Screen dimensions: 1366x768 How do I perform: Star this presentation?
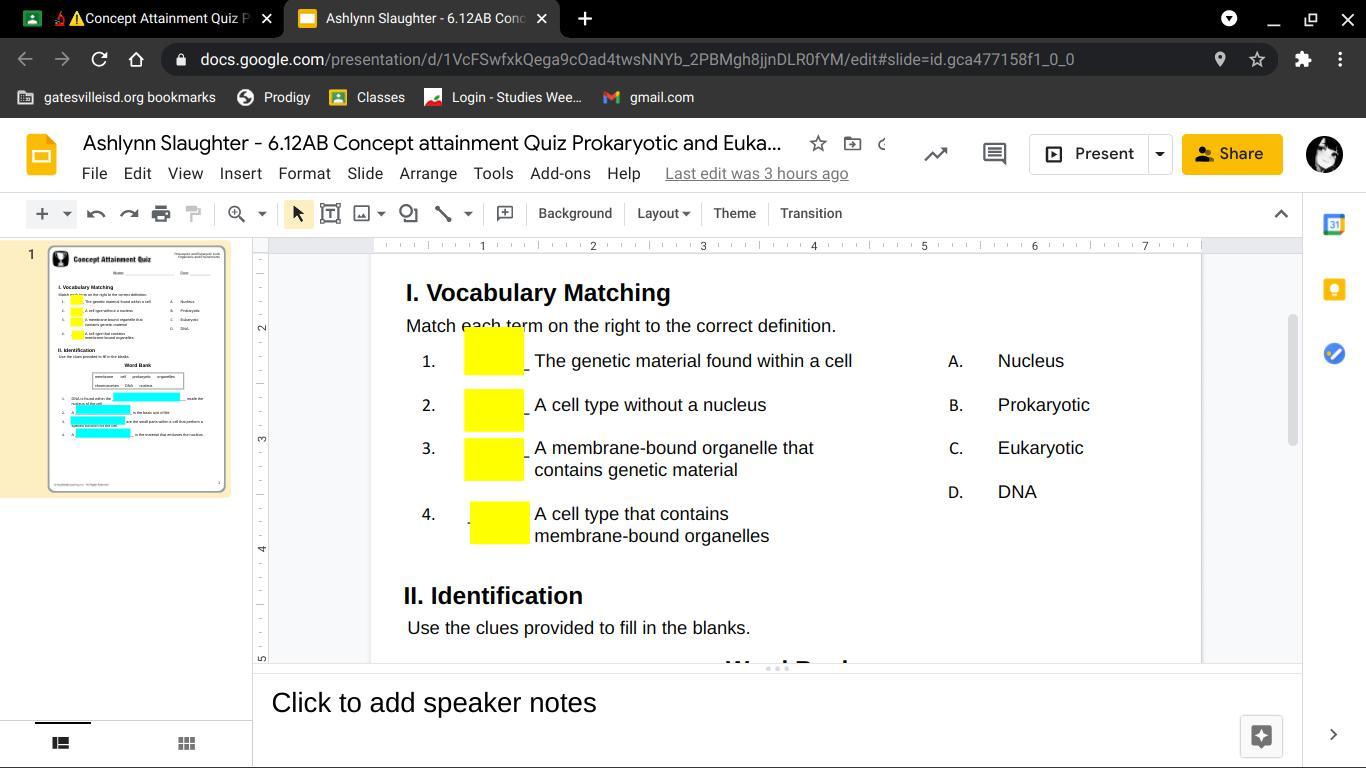coord(818,144)
